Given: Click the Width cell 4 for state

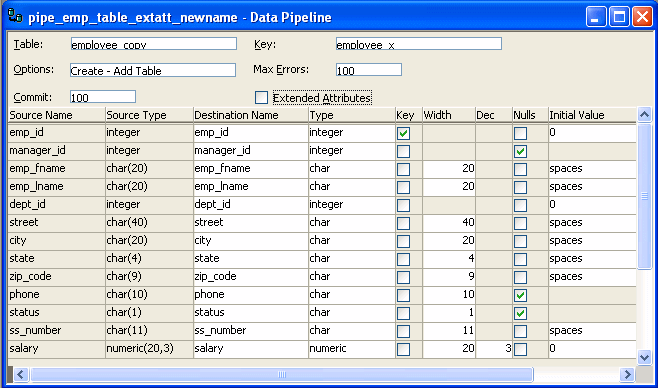Looking at the screenshot, I should click(449, 259).
